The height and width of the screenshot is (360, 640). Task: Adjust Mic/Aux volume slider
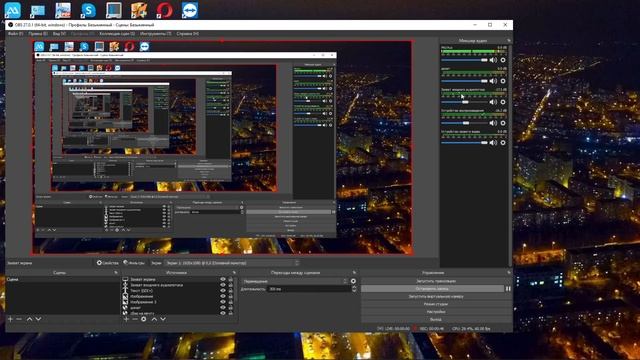coord(464,60)
